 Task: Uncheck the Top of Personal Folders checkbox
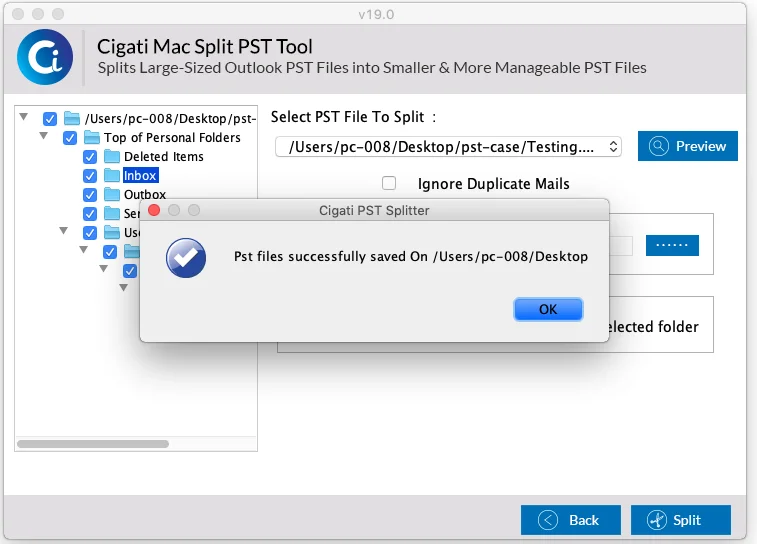pos(70,138)
